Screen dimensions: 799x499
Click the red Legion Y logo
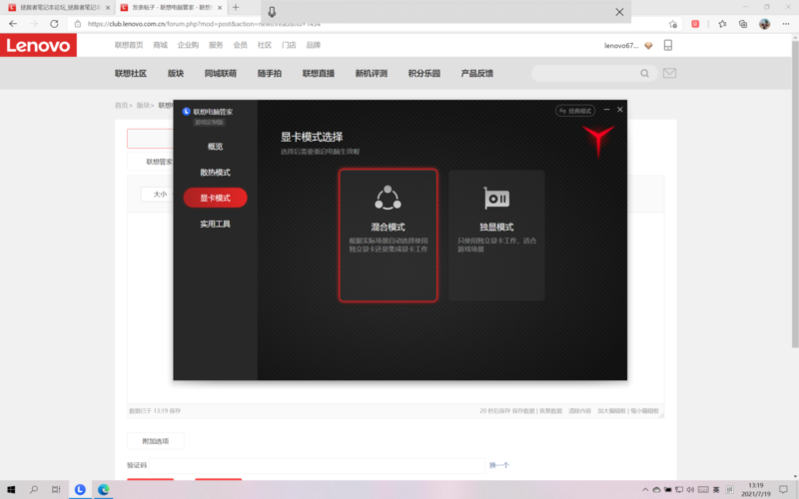click(x=598, y=141)
